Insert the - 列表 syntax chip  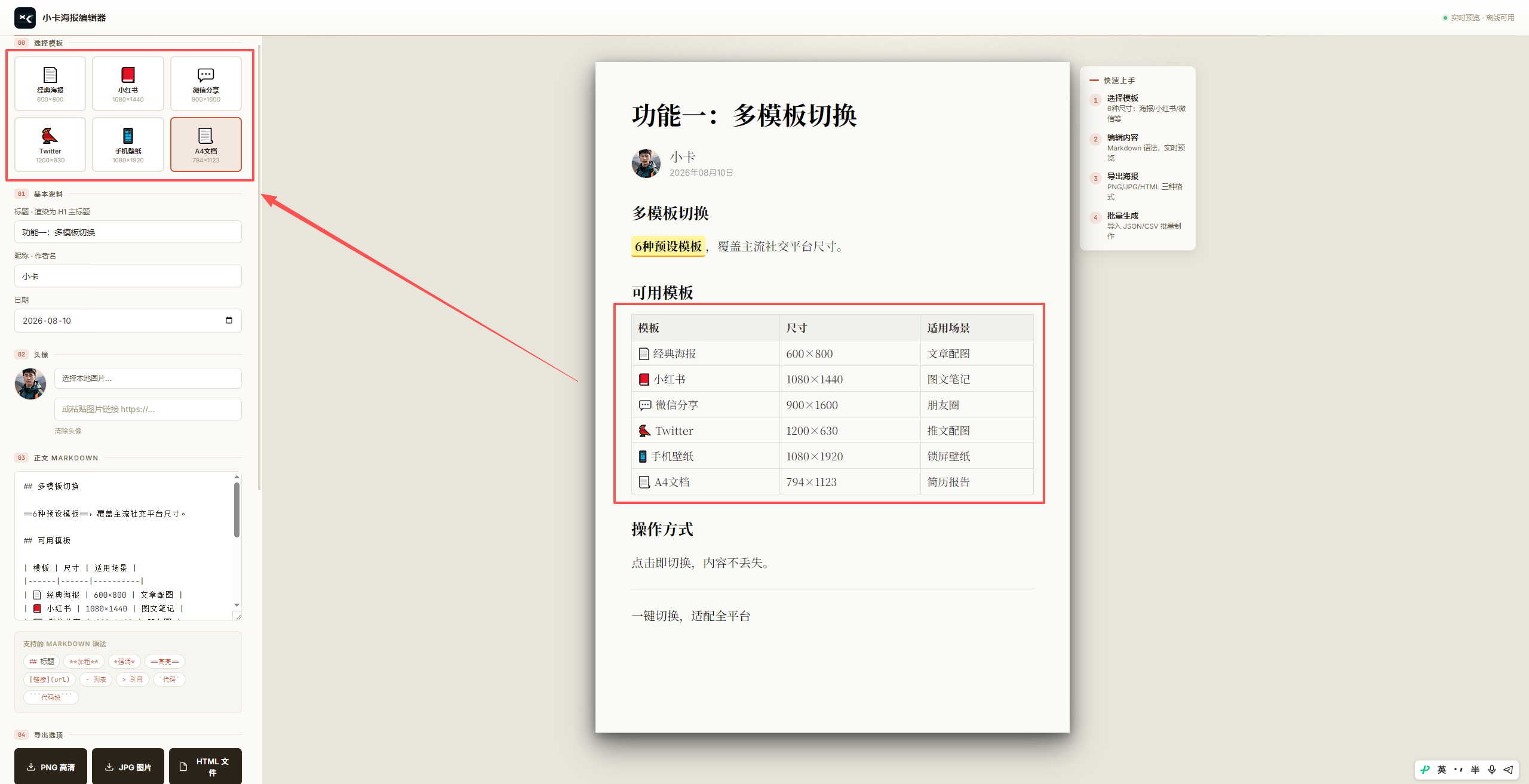(x=96, y=680)
